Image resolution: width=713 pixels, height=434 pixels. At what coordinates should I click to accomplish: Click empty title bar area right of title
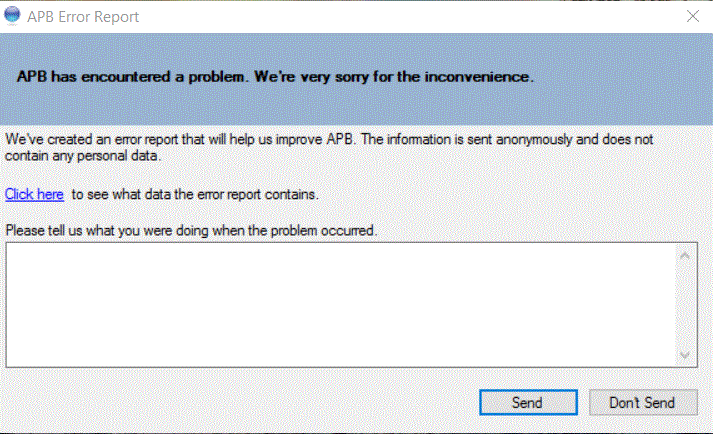[400, 17]
